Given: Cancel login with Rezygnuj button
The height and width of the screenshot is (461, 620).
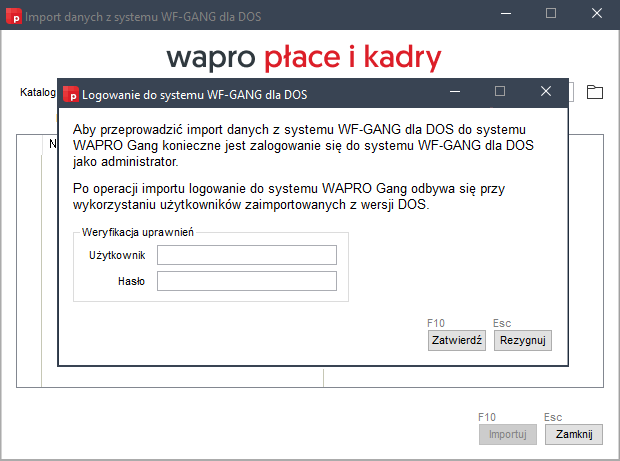Looking at the screenshot, I should coord(523,340).
